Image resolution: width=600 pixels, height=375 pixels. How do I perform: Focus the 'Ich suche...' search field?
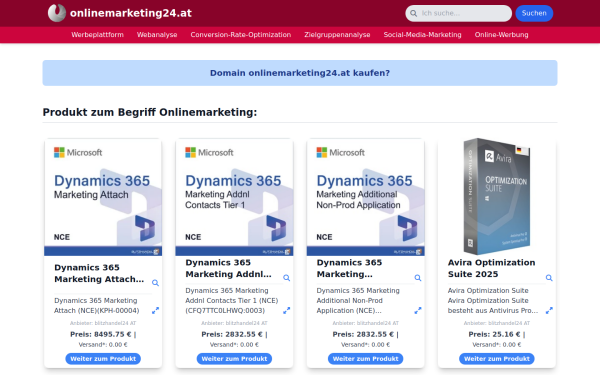(458, 13)
